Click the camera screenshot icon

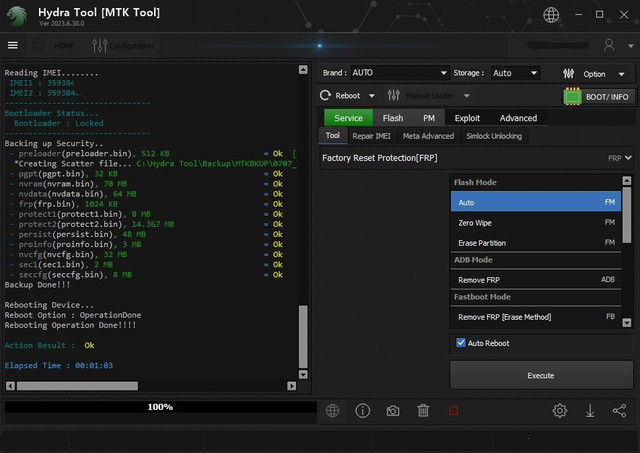[393, 411]
